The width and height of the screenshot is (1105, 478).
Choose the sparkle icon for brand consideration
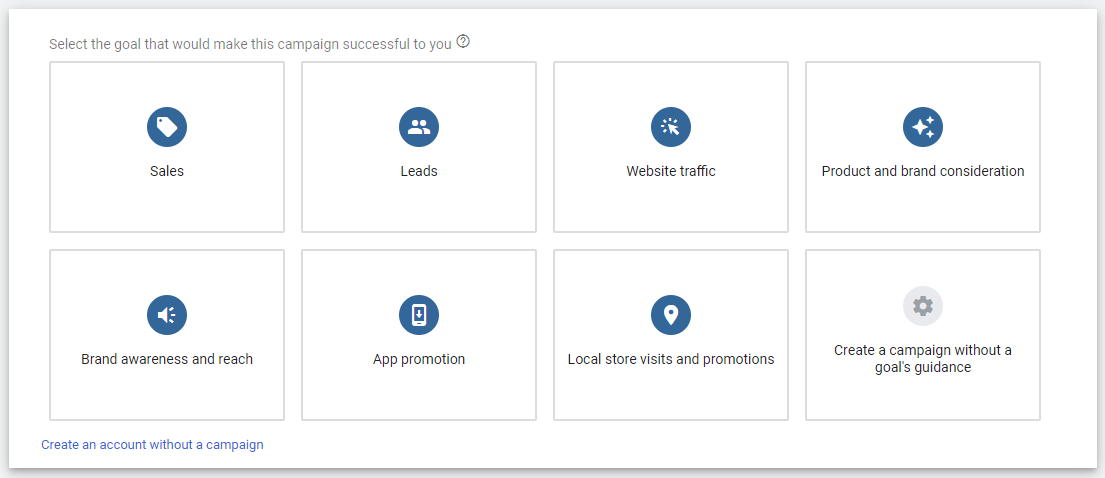pos(923,127)
